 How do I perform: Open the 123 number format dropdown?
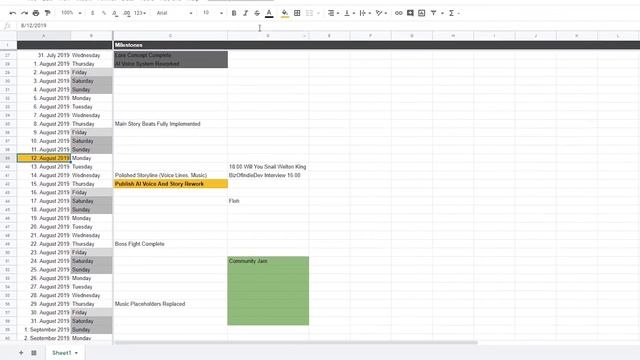tap(140, 13)
